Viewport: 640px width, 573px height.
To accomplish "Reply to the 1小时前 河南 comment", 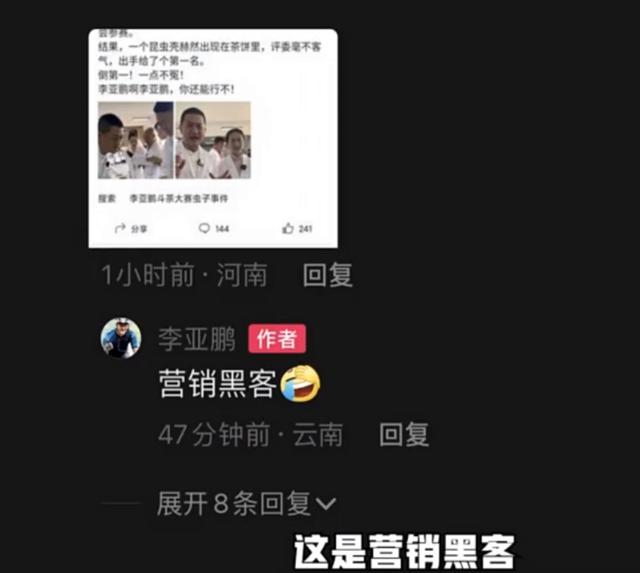I will click(328, 275).
